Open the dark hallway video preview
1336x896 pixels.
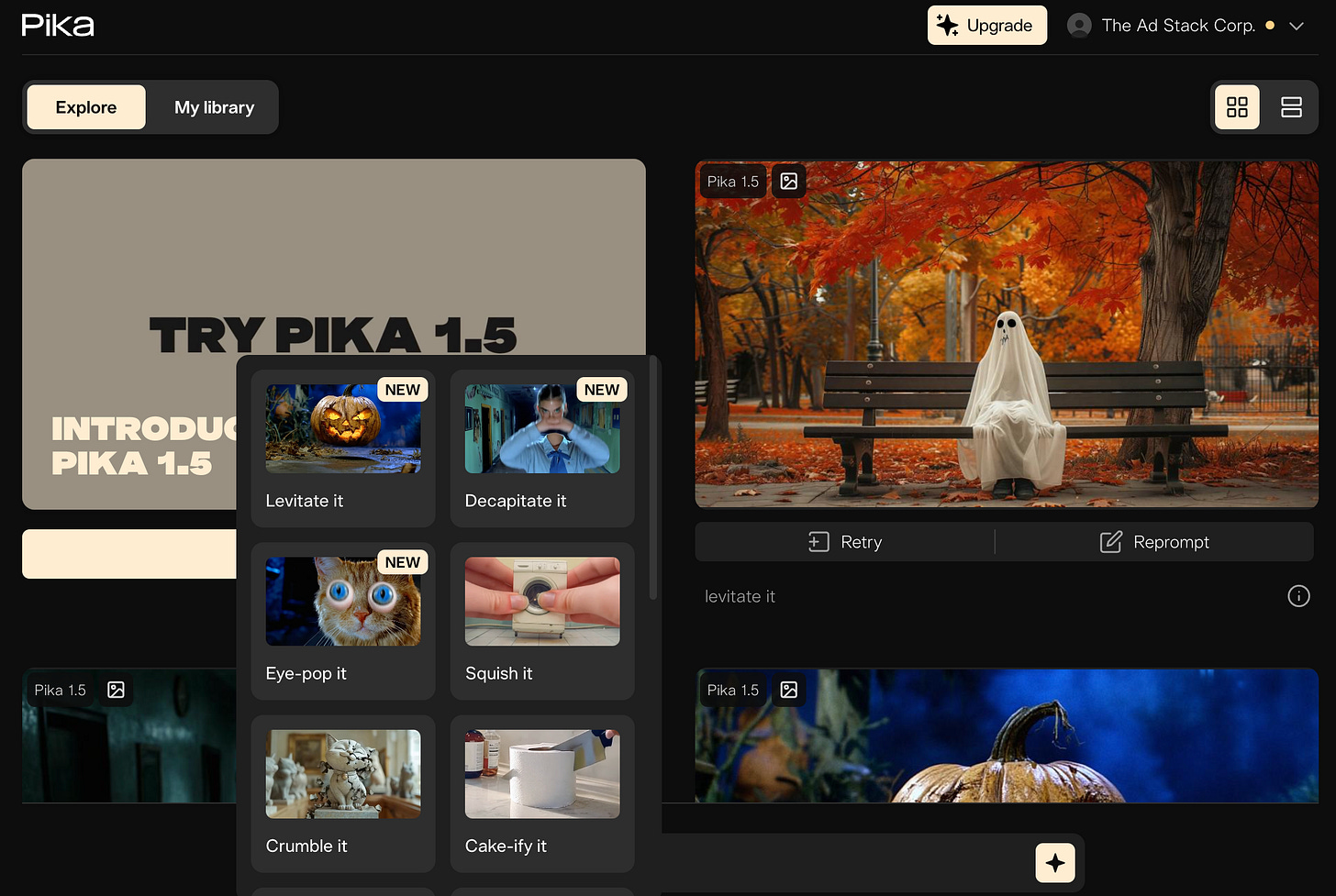(x=128, y=736)
